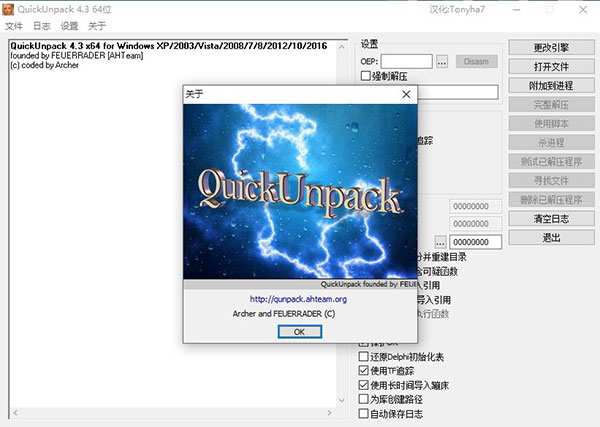Click the ... button next to OEP
Screen dimensions: 600x427
(x=442, y=62)
